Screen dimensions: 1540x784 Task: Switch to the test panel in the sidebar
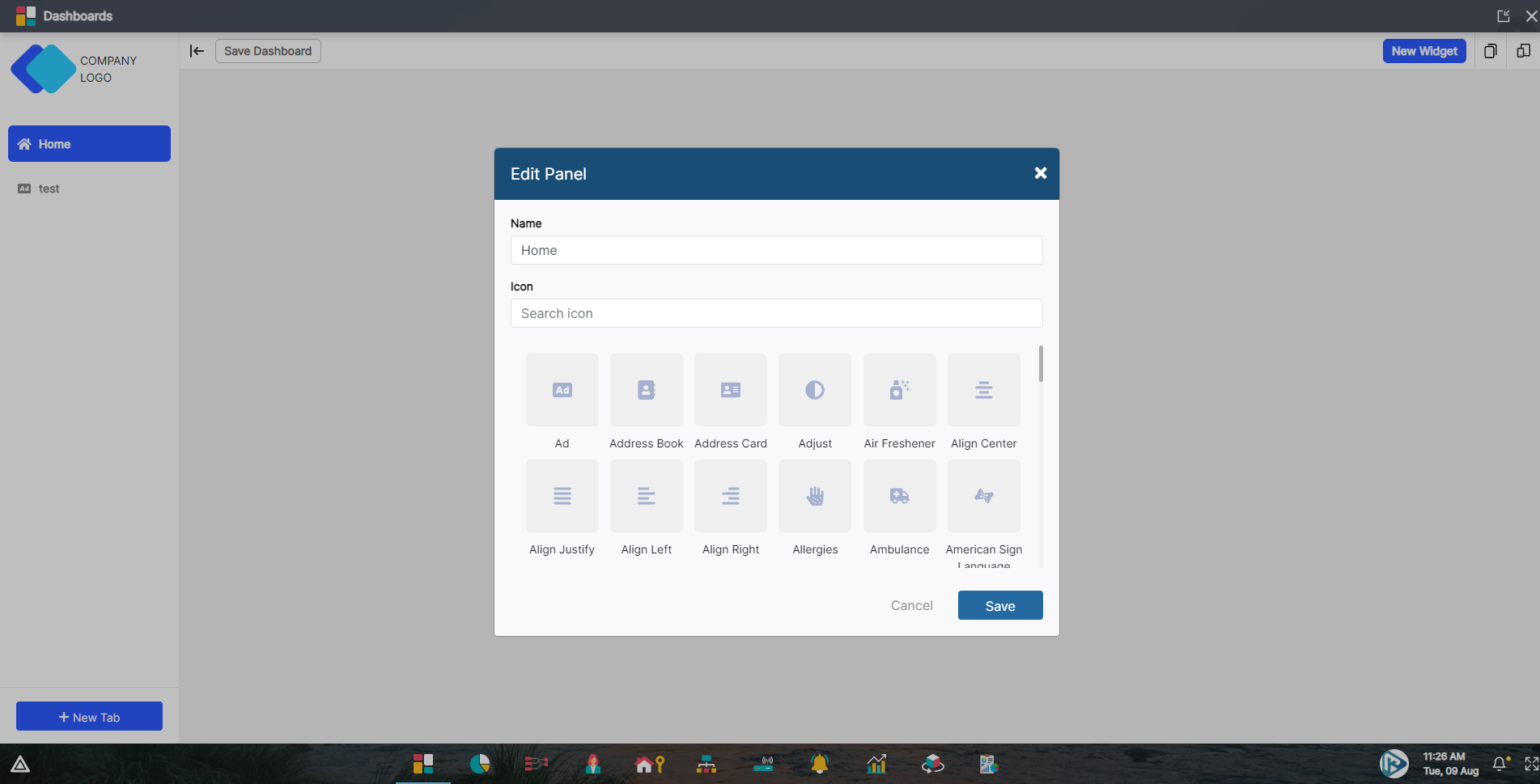pos(49,189)
